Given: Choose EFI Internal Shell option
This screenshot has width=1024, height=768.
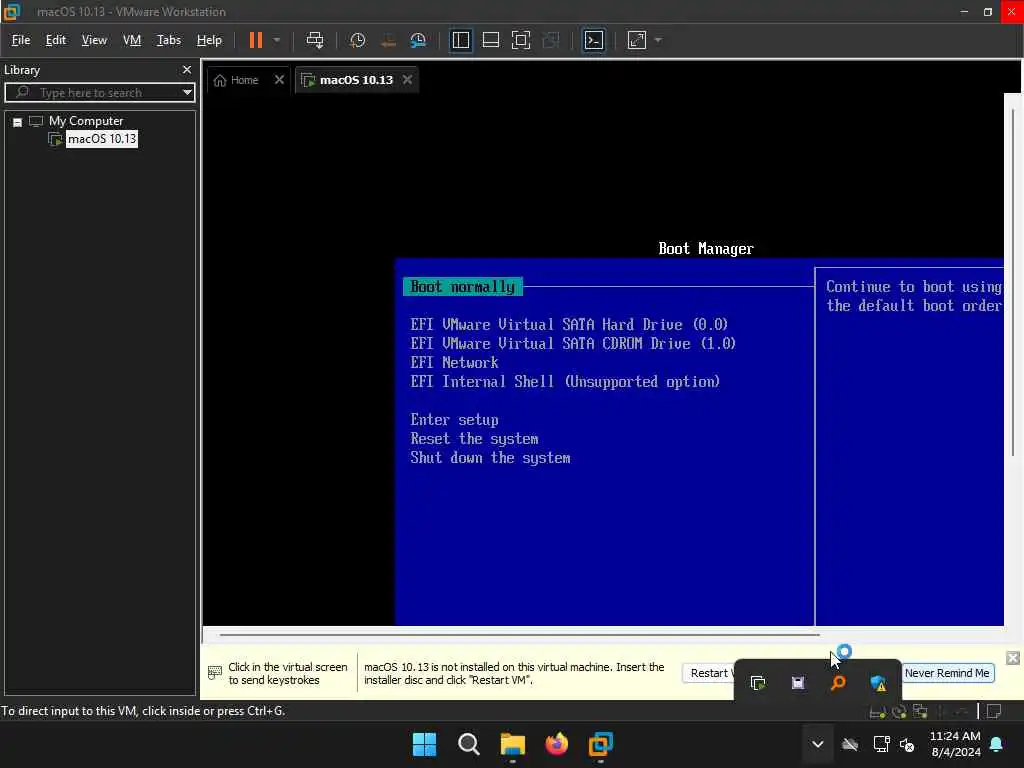Looking at the screenshot, I should click(x=565, y=381).
